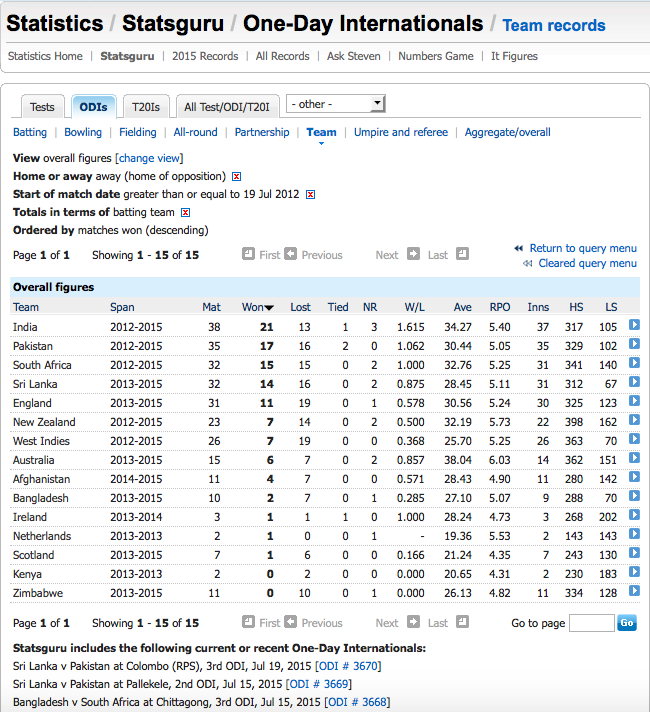Open Netherlands row details arrow icon
Viewport: 650px width, 712px height.
point(634,534)
